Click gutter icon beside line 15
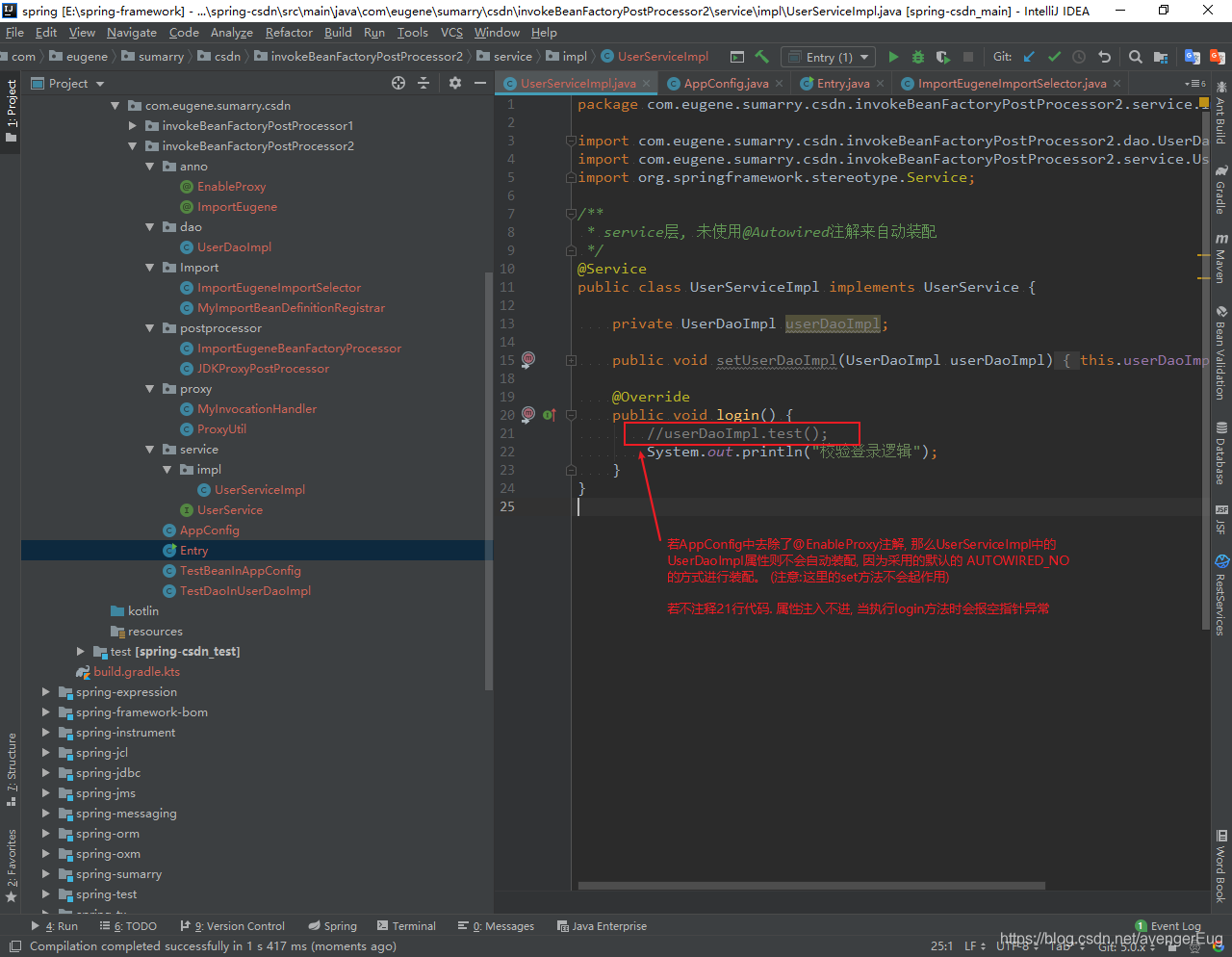1232x957 pixels. (527, 359)
